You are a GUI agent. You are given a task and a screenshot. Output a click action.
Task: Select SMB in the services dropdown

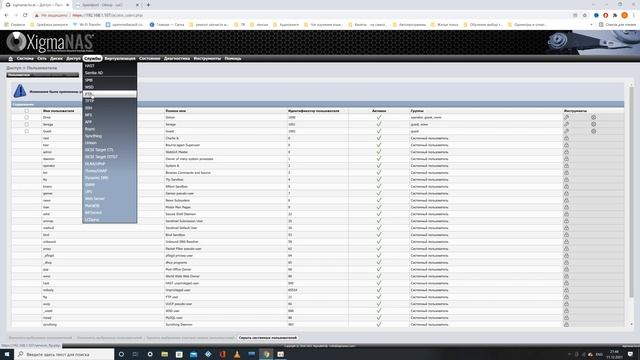(x=109, y=80)
